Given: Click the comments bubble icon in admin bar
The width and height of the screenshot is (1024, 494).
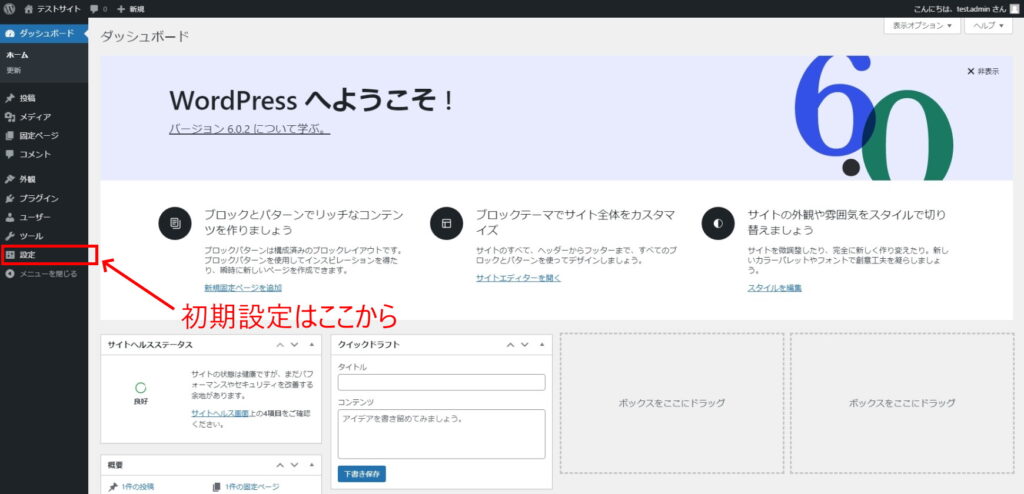Looking at the screenshot, I should point(94,8).
